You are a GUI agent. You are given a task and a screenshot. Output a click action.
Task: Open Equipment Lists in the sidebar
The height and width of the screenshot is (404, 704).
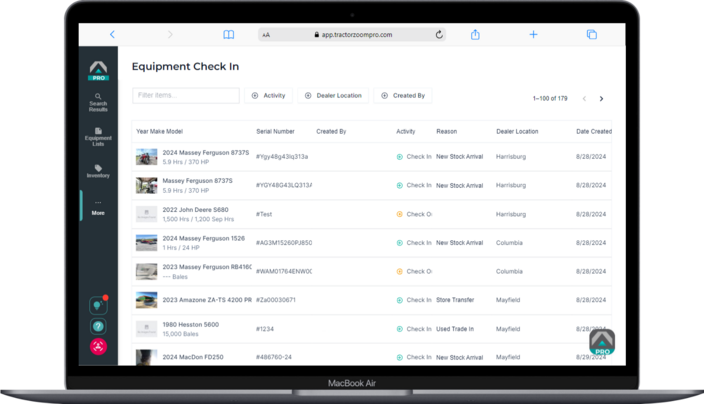(98, 137)
